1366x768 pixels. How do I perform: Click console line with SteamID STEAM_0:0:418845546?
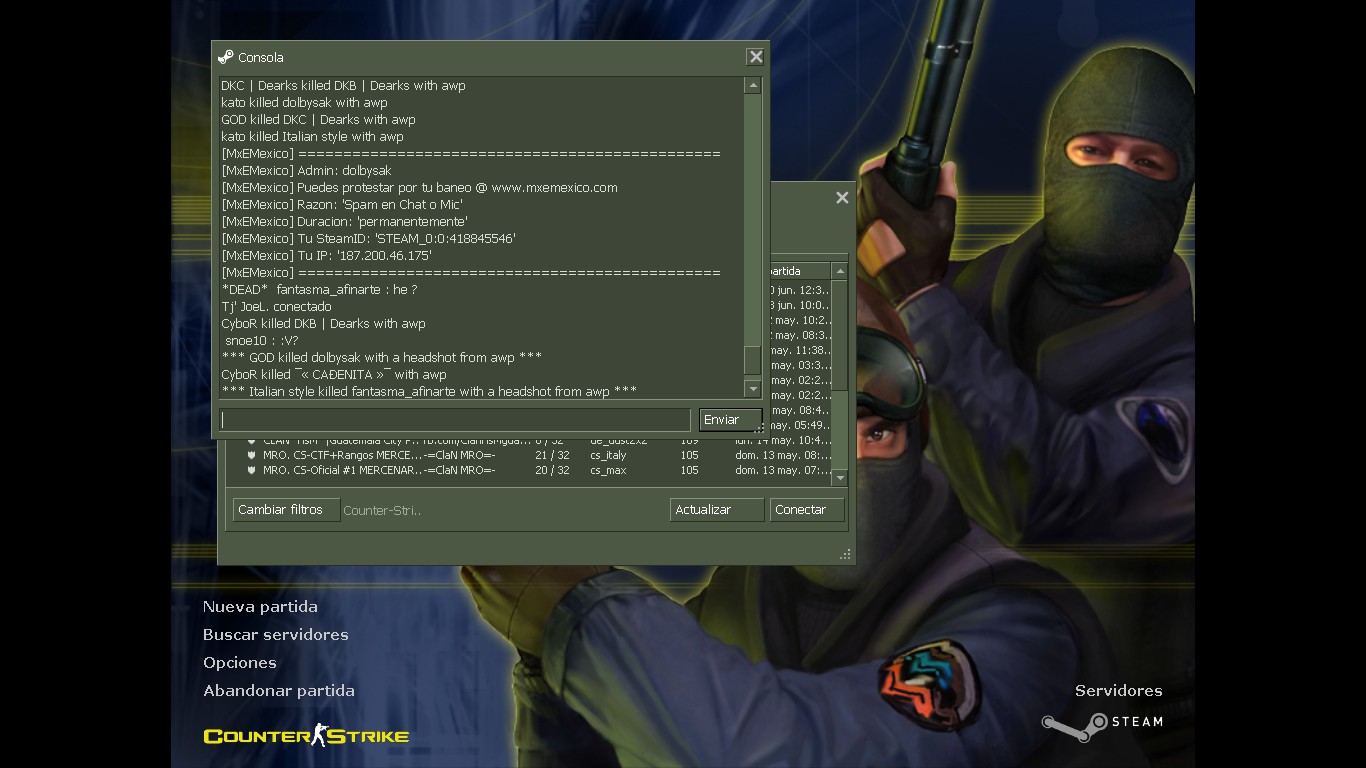(369, 238)
